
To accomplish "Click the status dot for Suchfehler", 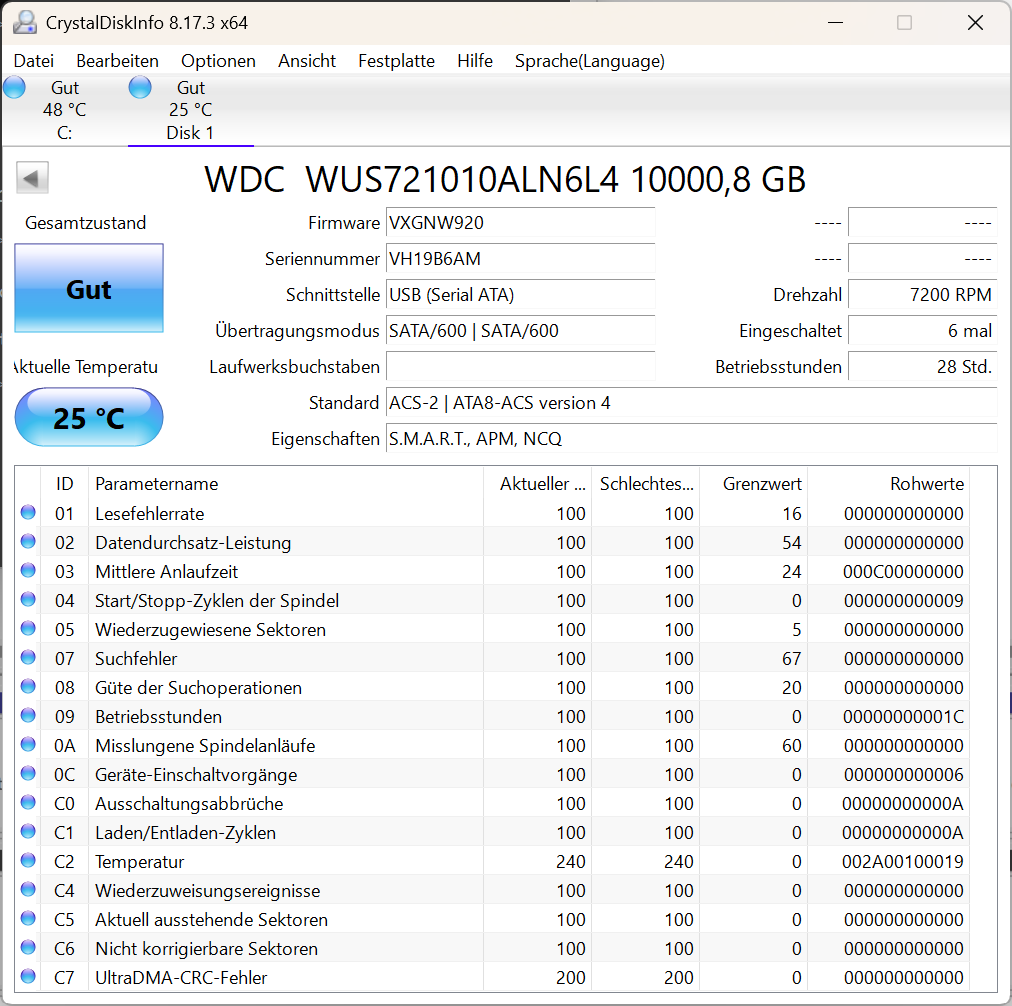I will click(28, 658).
